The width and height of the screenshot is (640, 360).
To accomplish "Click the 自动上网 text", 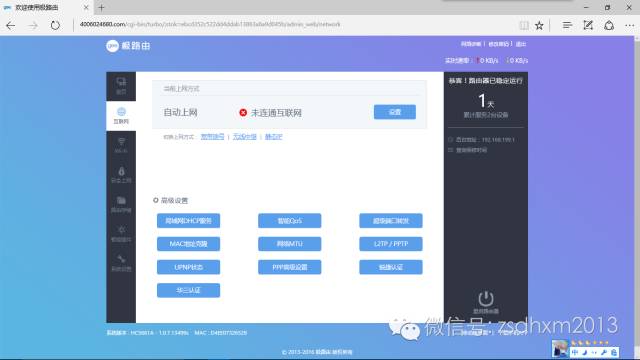I will pyautogui.click(x=180, y=112).
